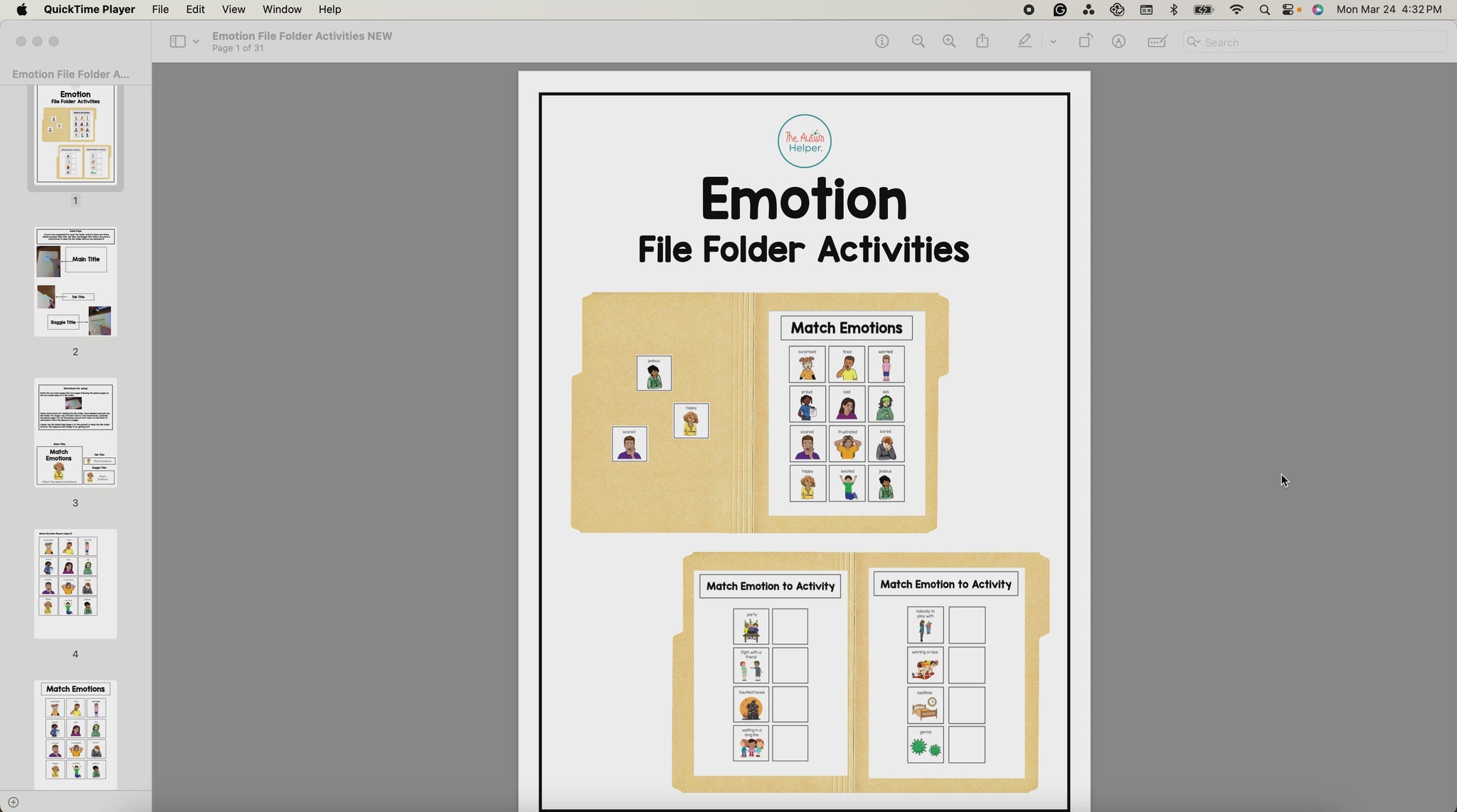Screen dimensions: 1457x812
Task: Open the document Inspector info icon
Action: (881, 41)
